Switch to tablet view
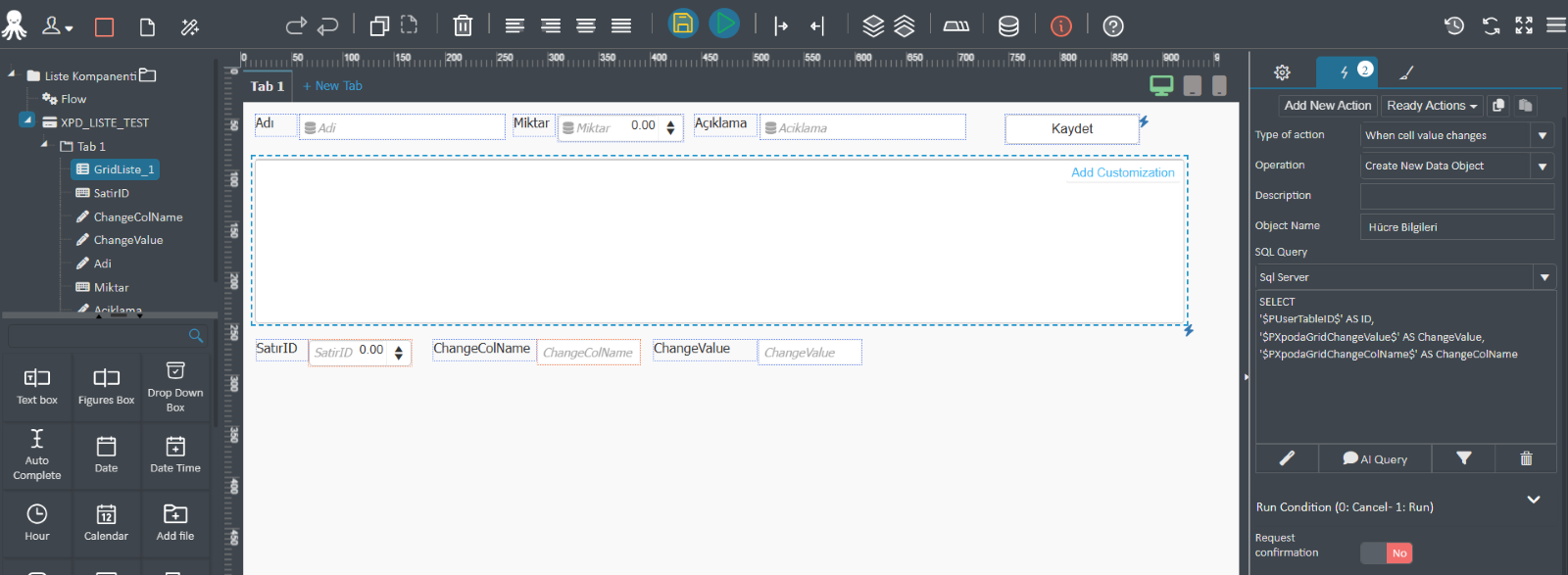The width and height of the screenshot is (1568, 575). point(1193,86)
